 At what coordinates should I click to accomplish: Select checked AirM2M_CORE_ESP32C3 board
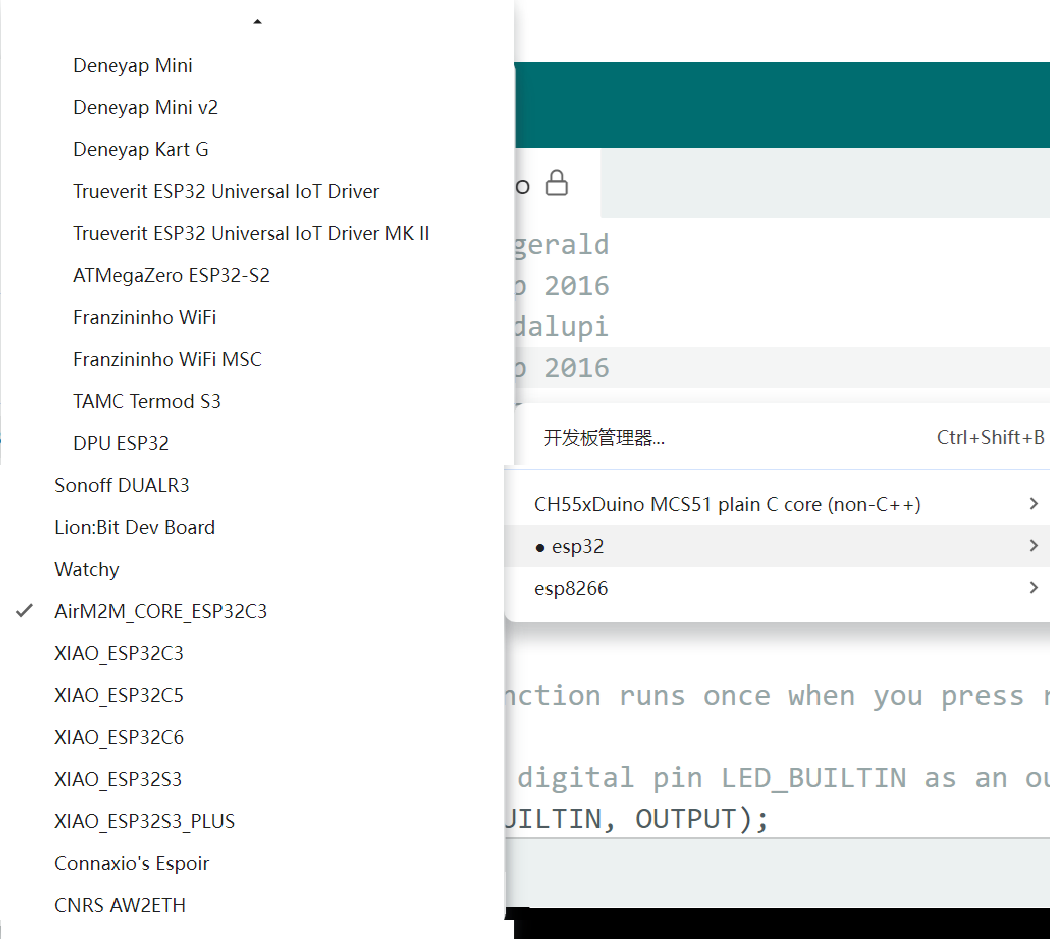[x=161, y=611]
